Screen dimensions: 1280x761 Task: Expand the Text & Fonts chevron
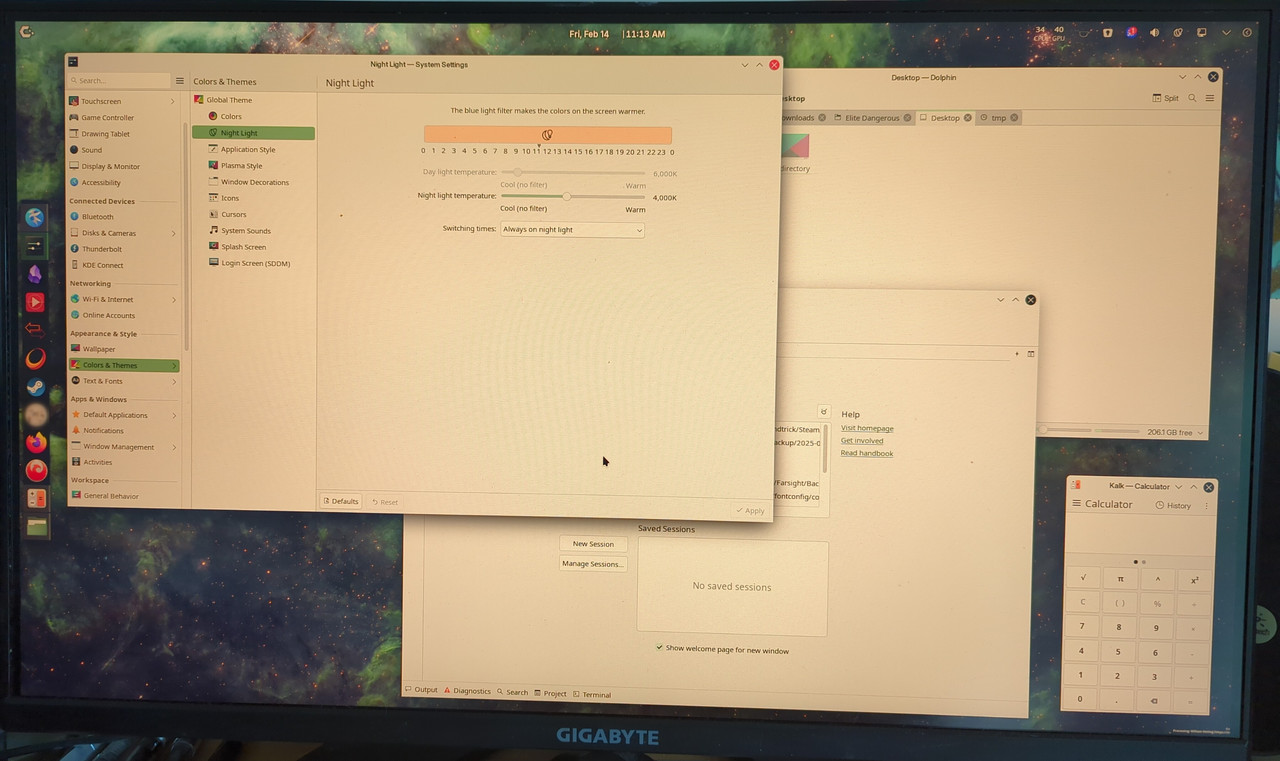(x=174, y=381)
